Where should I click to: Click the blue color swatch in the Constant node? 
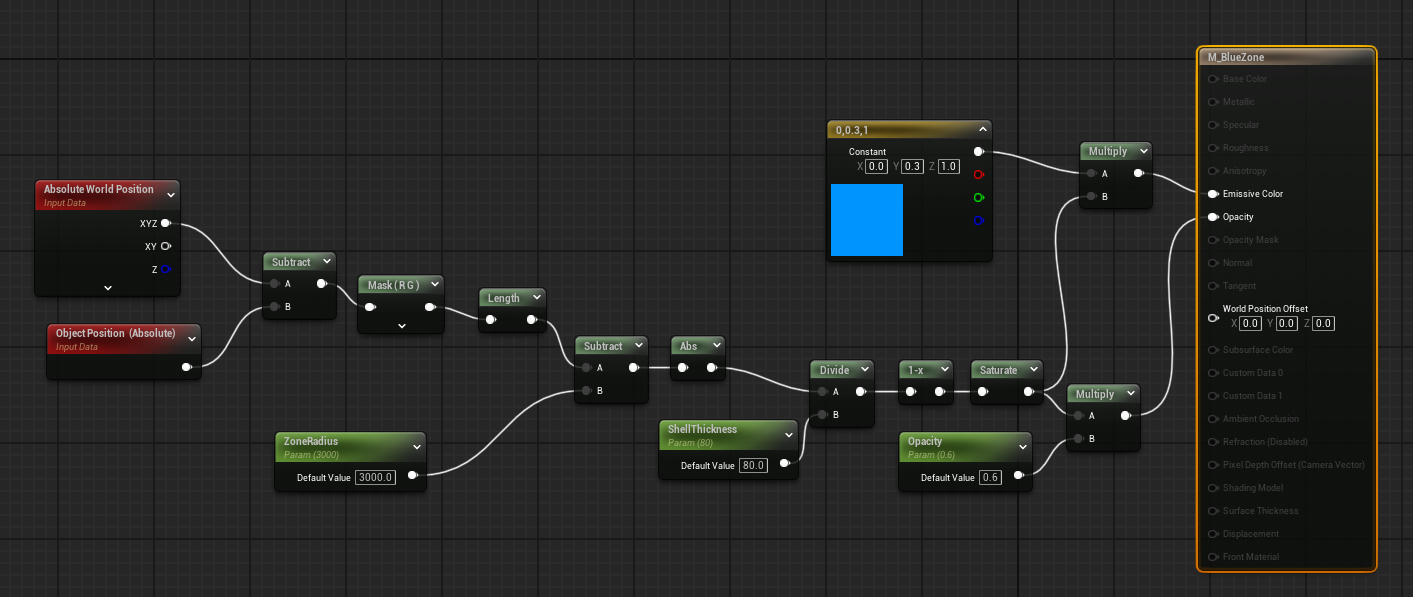(x=866, y=220)
